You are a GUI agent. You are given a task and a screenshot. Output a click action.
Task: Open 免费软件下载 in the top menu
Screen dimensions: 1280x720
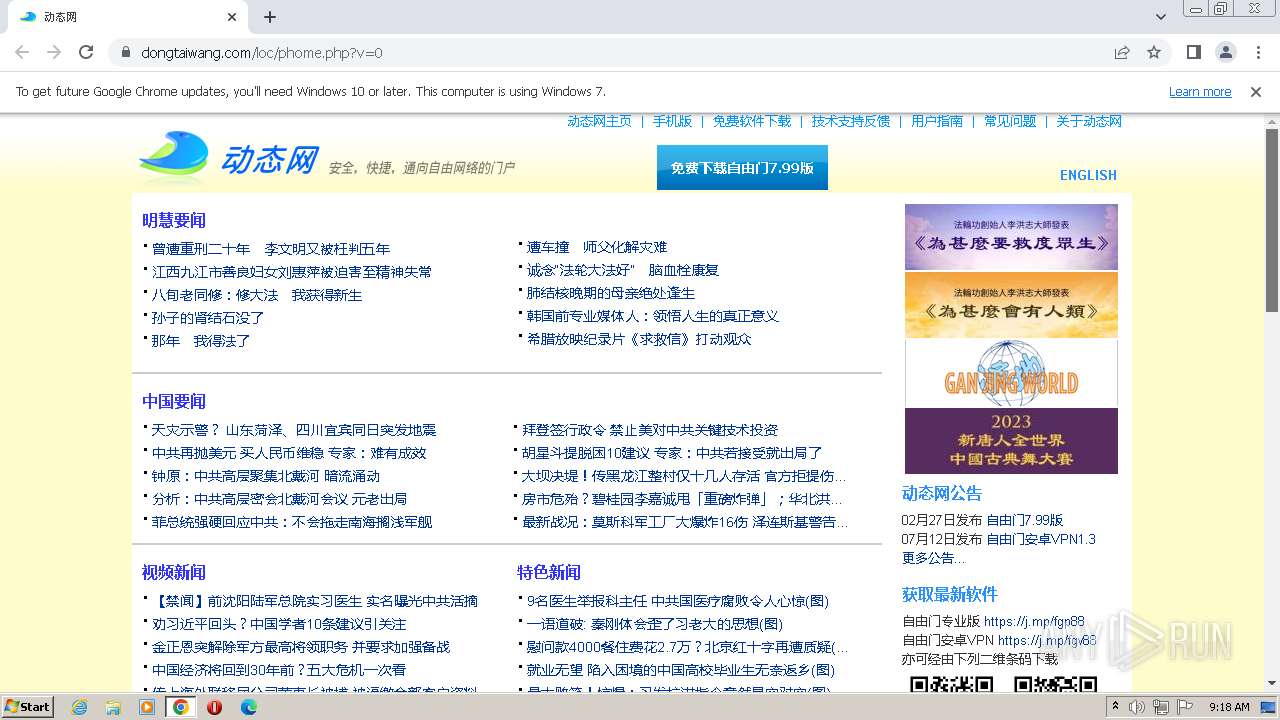click(x=752, y=121)
